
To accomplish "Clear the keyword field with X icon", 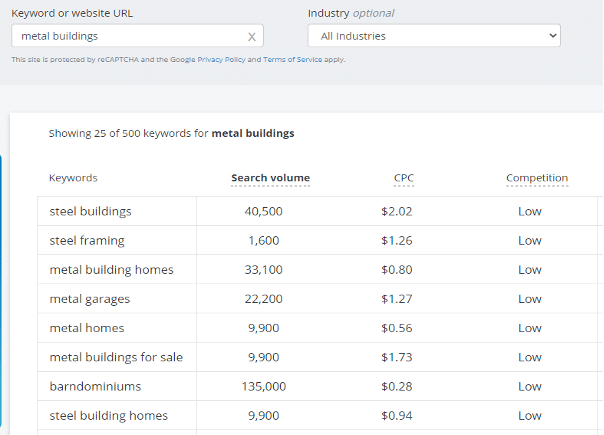I will [252, 37].
